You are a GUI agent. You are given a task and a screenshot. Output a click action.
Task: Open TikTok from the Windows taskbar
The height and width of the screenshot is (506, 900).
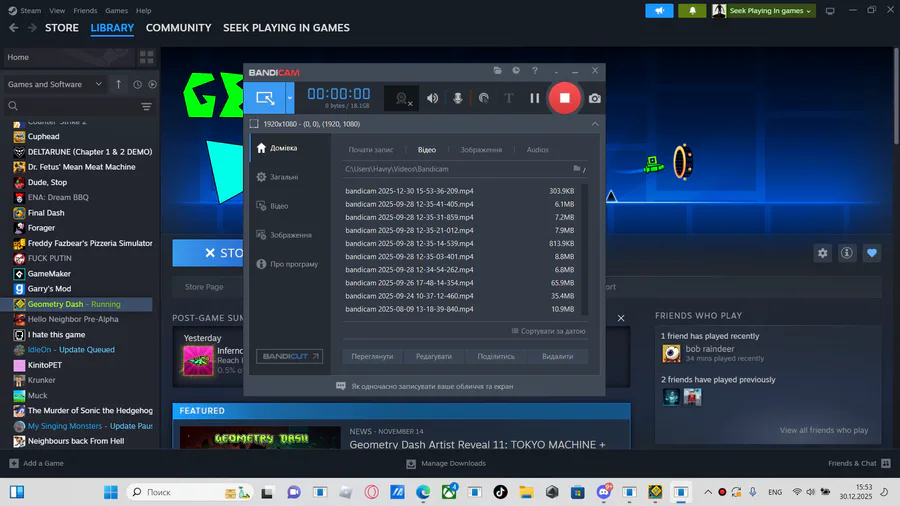501,492
